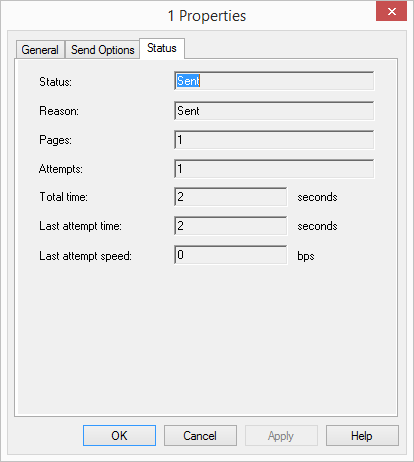Click the Status field showing Sent
Viewport: 414px width, 462px height.
[274, 81]
